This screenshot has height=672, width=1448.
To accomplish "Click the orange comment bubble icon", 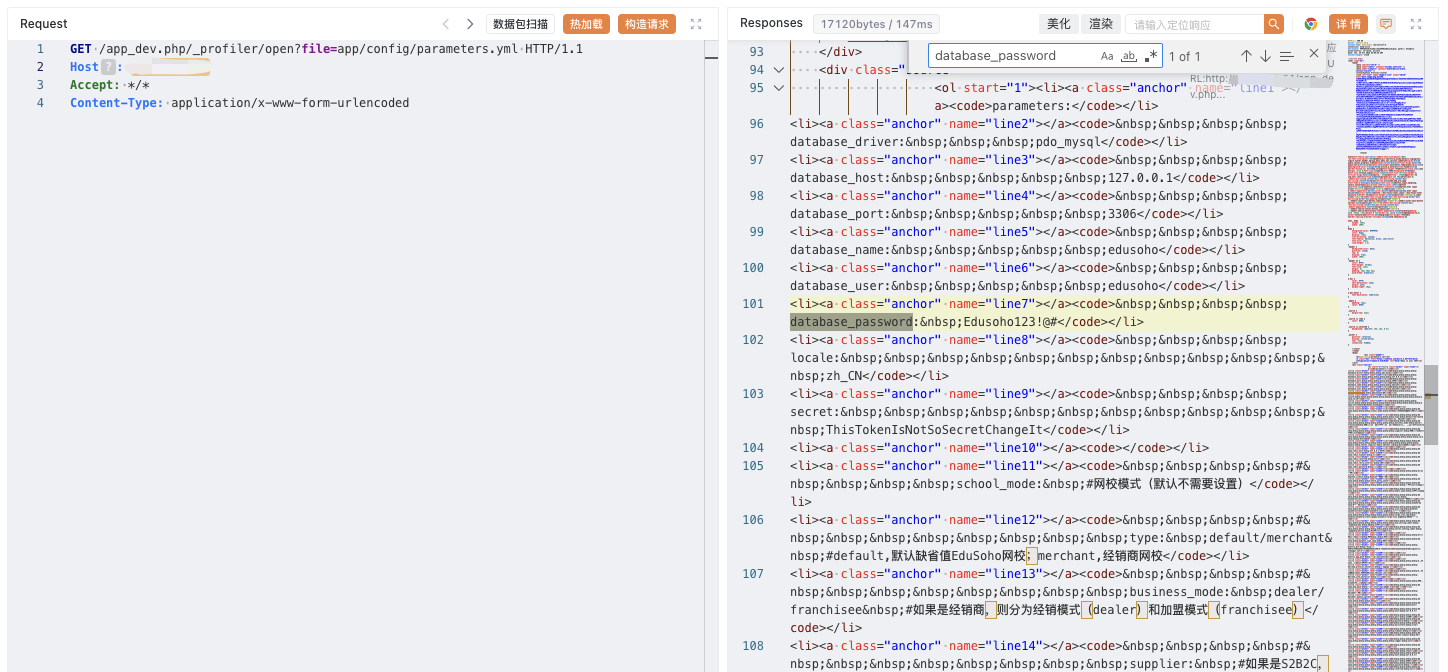I will pyautogui.click(x=1386, y=24).
